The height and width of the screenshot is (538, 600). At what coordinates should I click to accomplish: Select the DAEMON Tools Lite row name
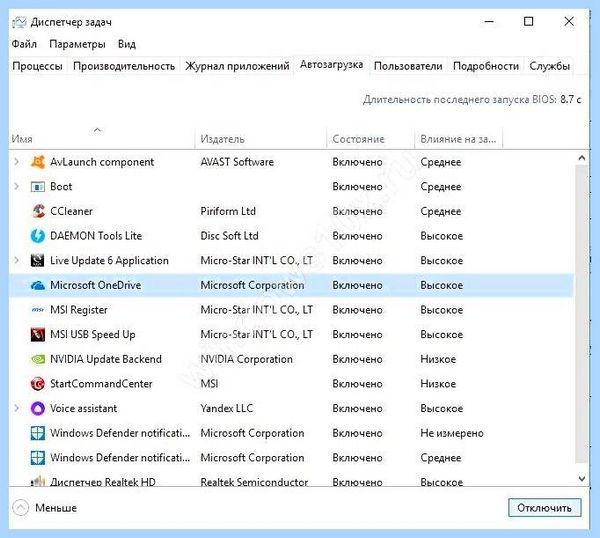click(96, 236)
